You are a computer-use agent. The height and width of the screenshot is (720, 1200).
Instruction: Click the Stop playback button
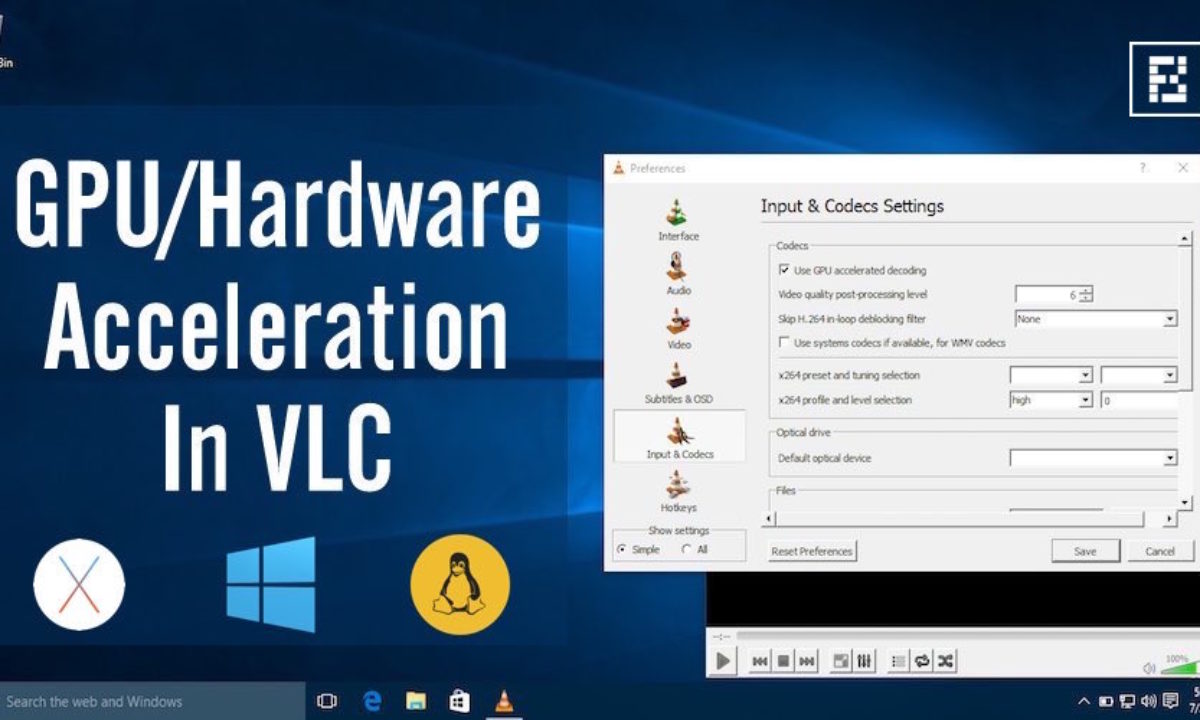click(x=784, y=660)
